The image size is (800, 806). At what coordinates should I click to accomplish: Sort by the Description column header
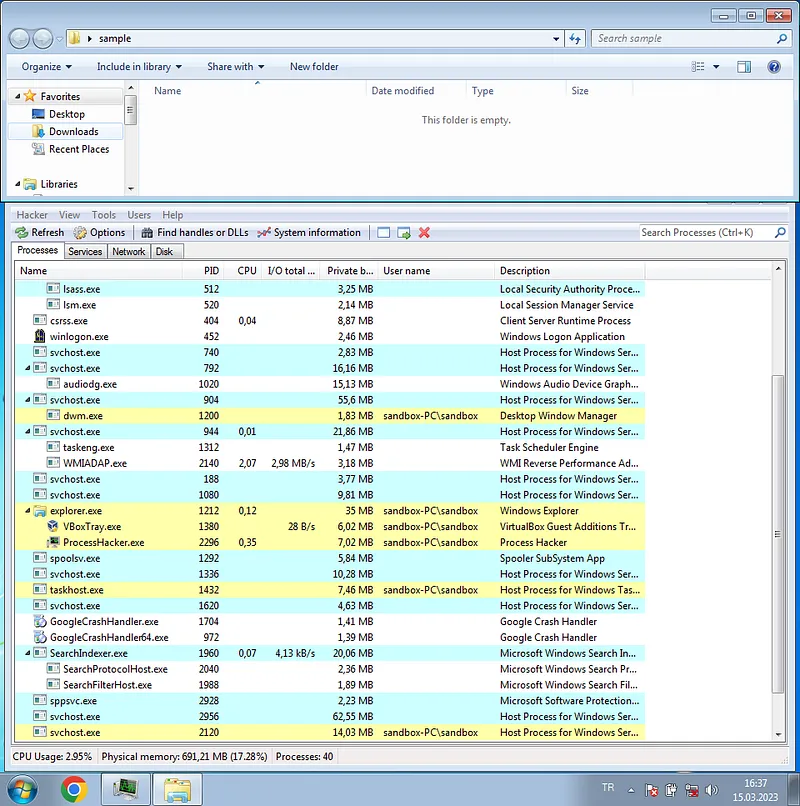pyautogui.click(x=570, y=271)
